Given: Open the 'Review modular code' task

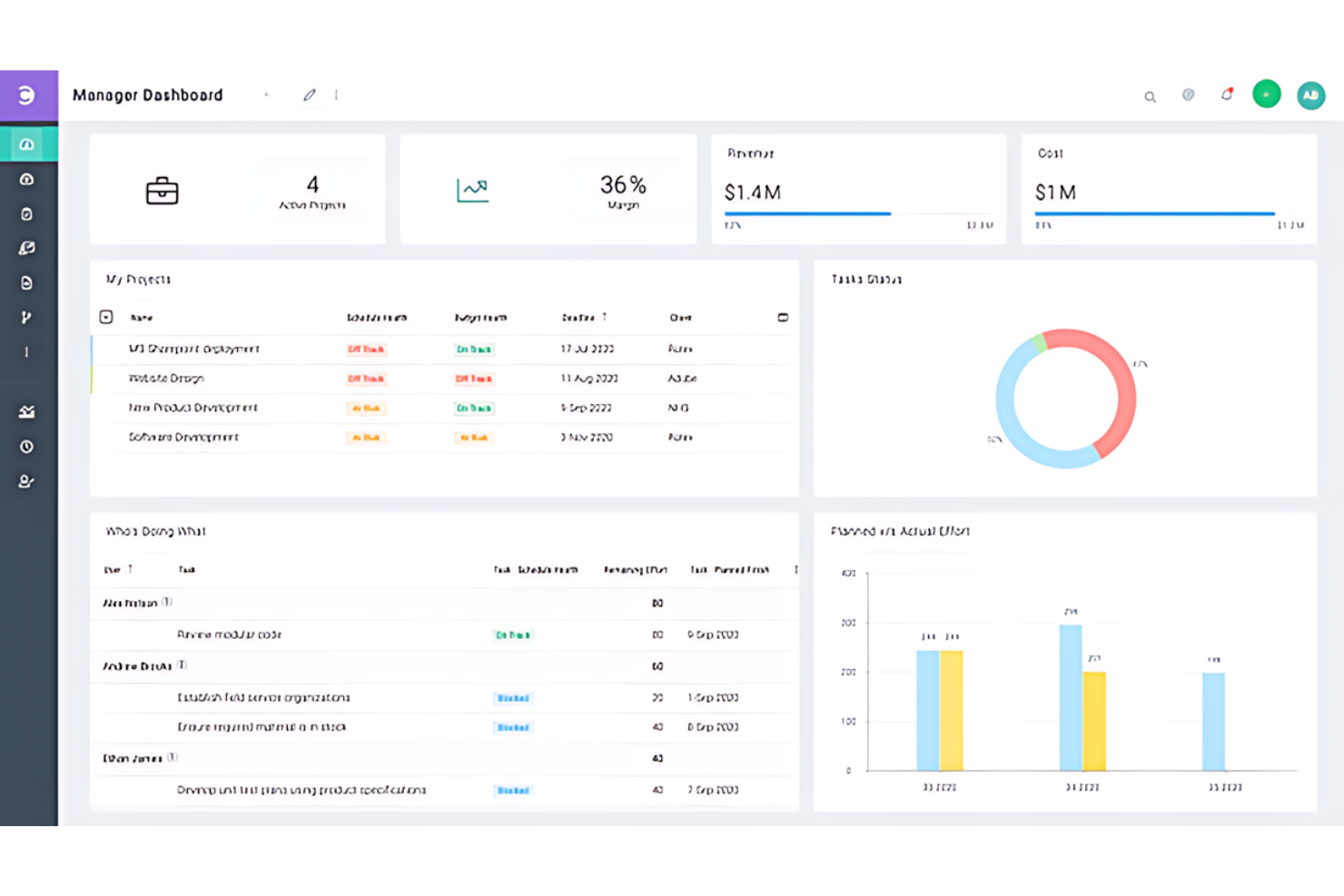Looking at the screenshot, I should point(230,635).
